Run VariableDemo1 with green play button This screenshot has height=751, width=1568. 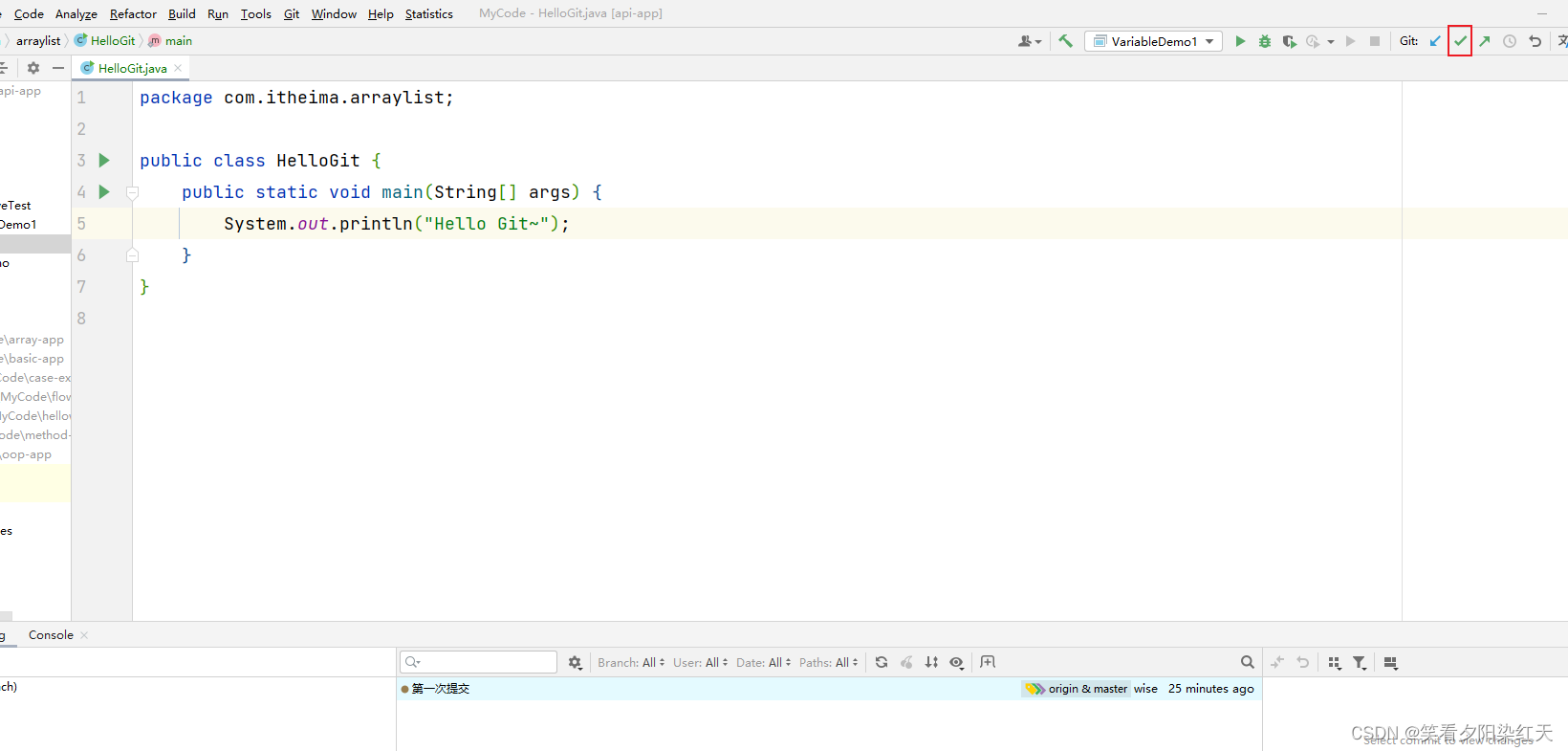point(1240,41)
